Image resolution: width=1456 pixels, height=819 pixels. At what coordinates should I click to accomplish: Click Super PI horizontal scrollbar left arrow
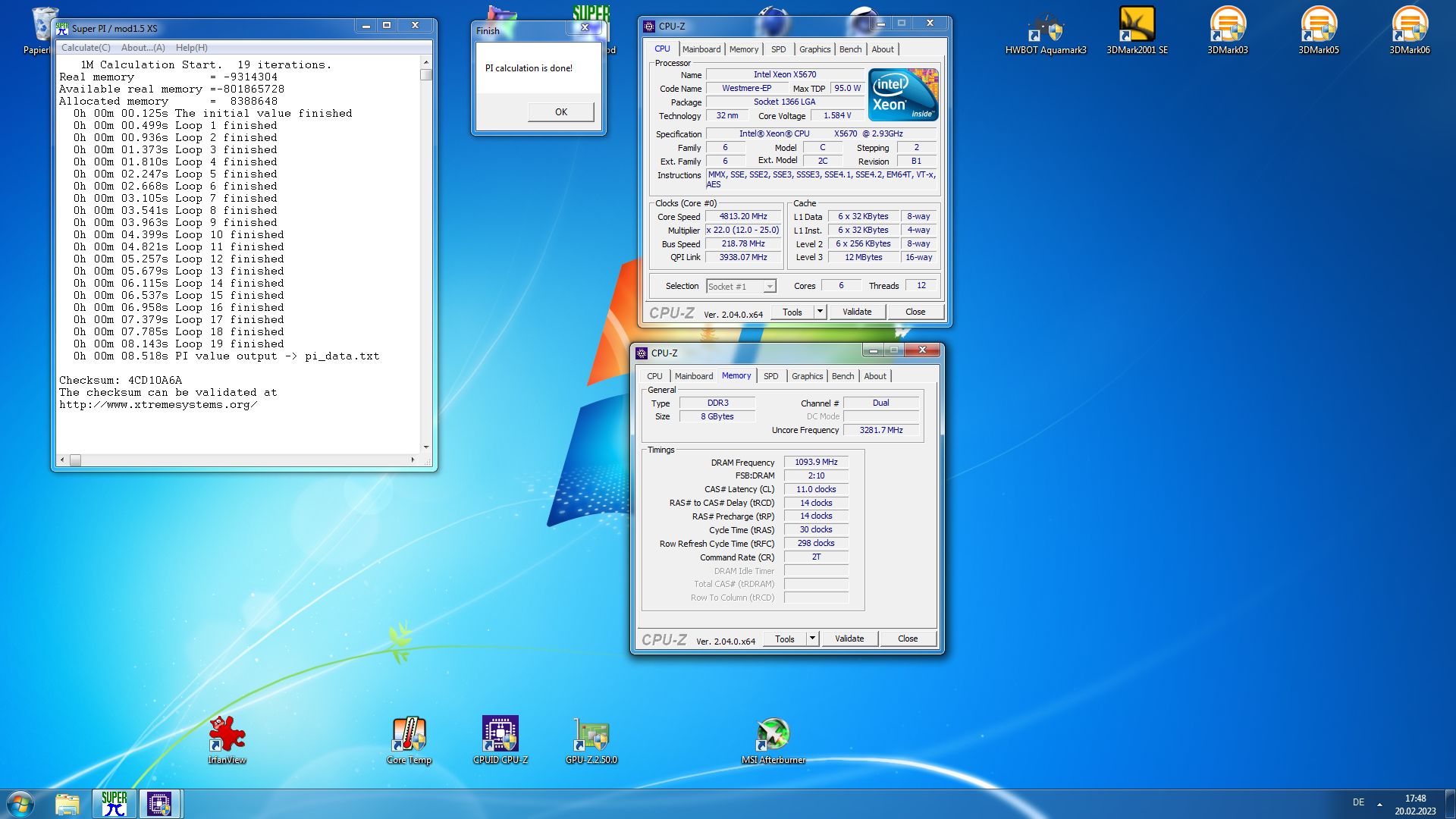[63, 460]
